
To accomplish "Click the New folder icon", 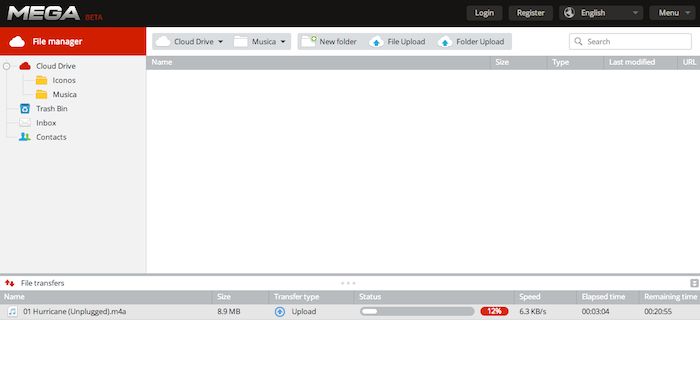I will click(309, 42).
